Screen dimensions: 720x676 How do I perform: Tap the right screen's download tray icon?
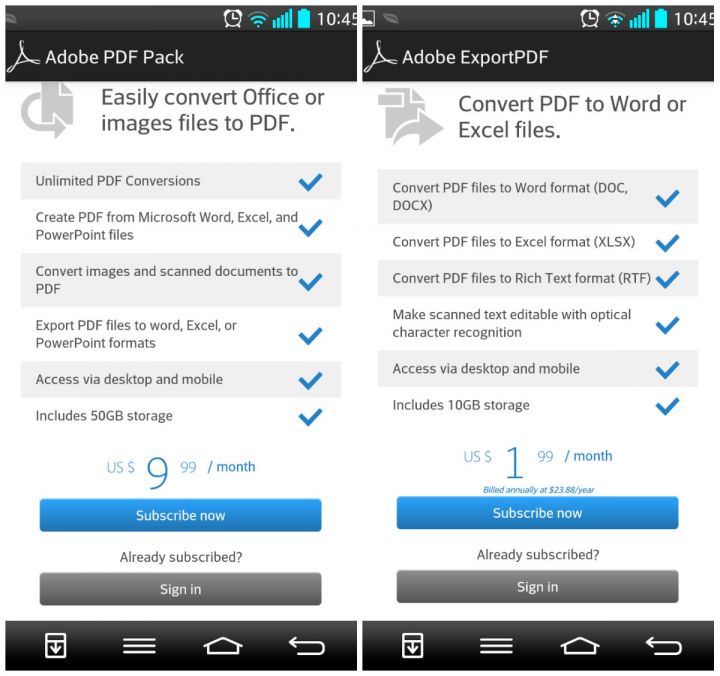click(x=412, y=645)
